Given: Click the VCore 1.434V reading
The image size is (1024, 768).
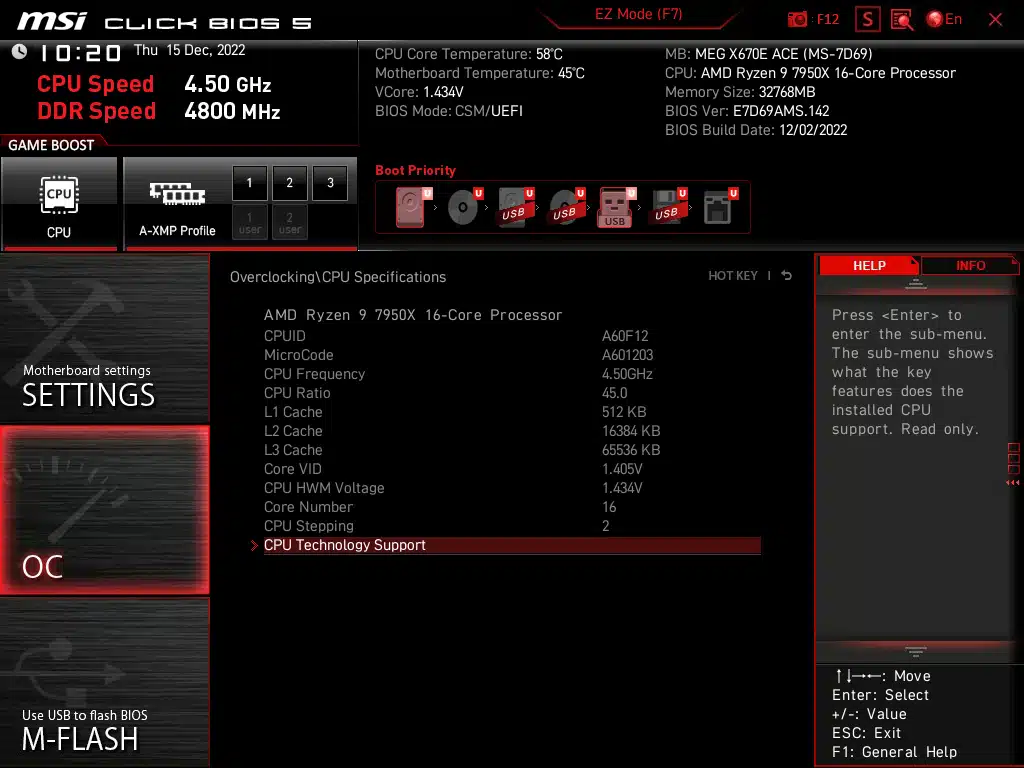Looking at the screenshot, I should [x=419, y=92].
